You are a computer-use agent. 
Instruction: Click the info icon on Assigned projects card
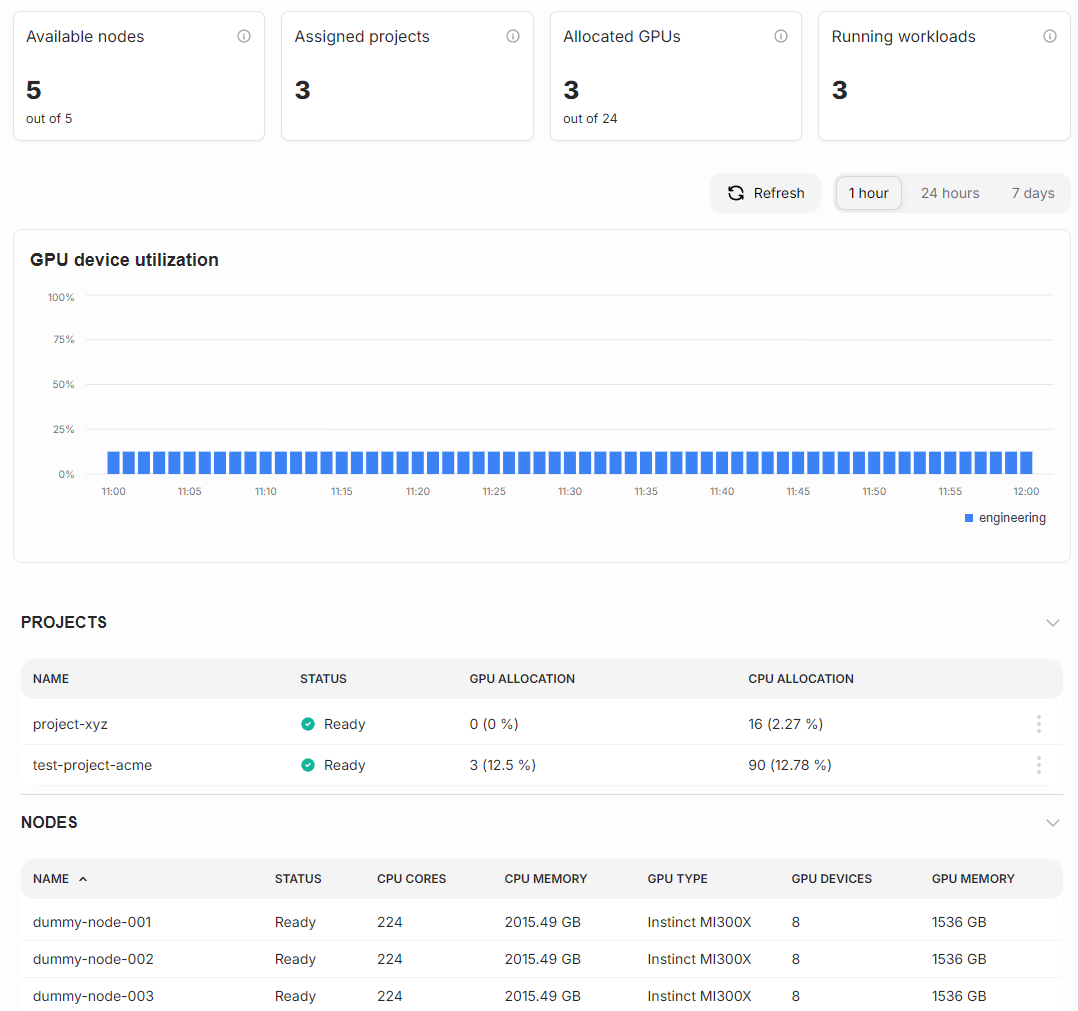(x=512, y=36)
